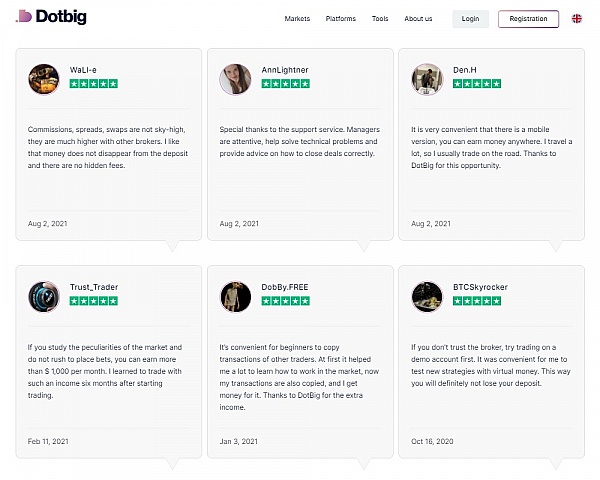Click the star rating under WaLl-e
Image resolution: width=600 pixels, height=480 pixels.
coord(94,84)
